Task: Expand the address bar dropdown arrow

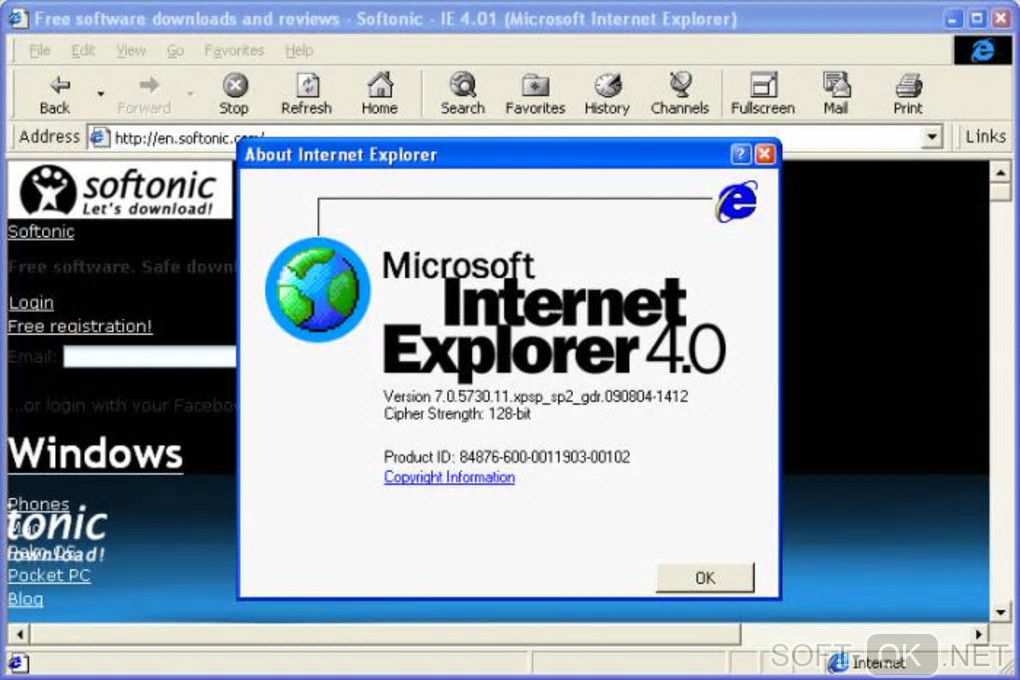Action: 932,137
